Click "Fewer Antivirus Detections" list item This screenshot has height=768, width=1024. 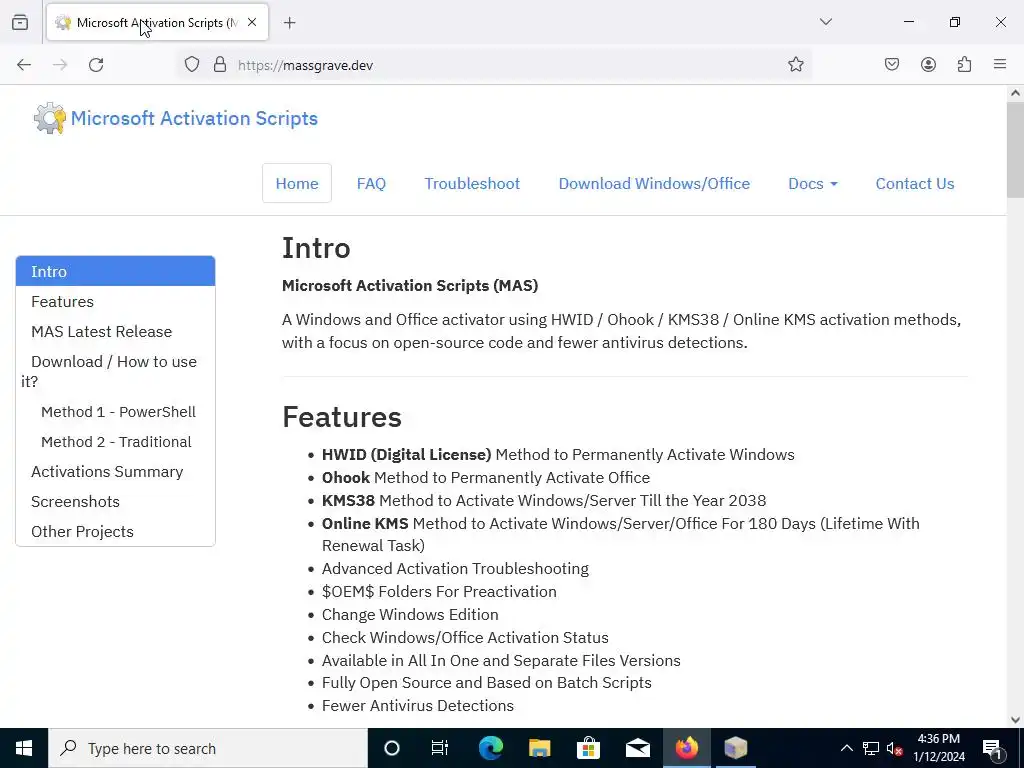click(x=418, y=706)
